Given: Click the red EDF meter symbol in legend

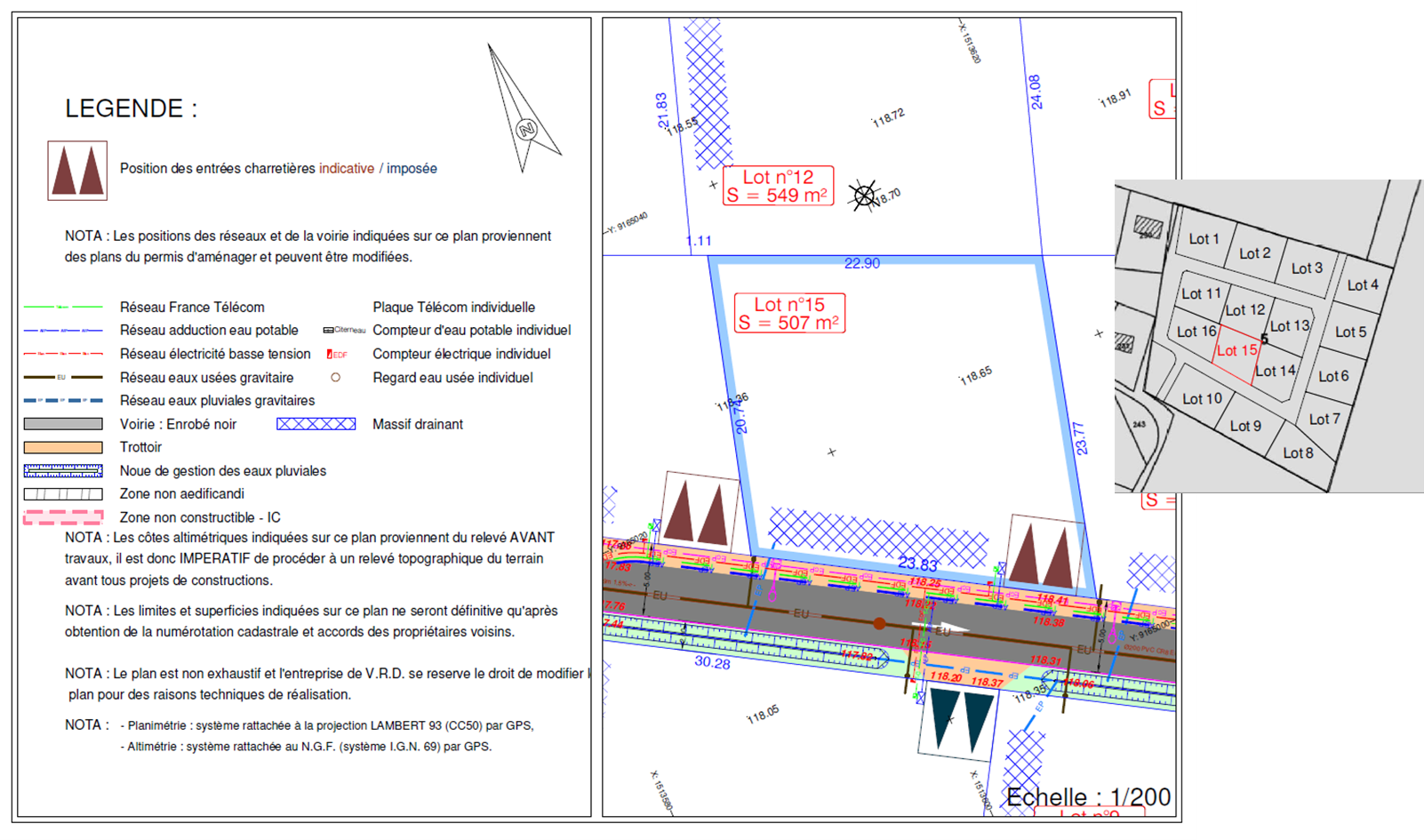Looking at the screenshot, I should pyautogui.click(x=337, y=354).
